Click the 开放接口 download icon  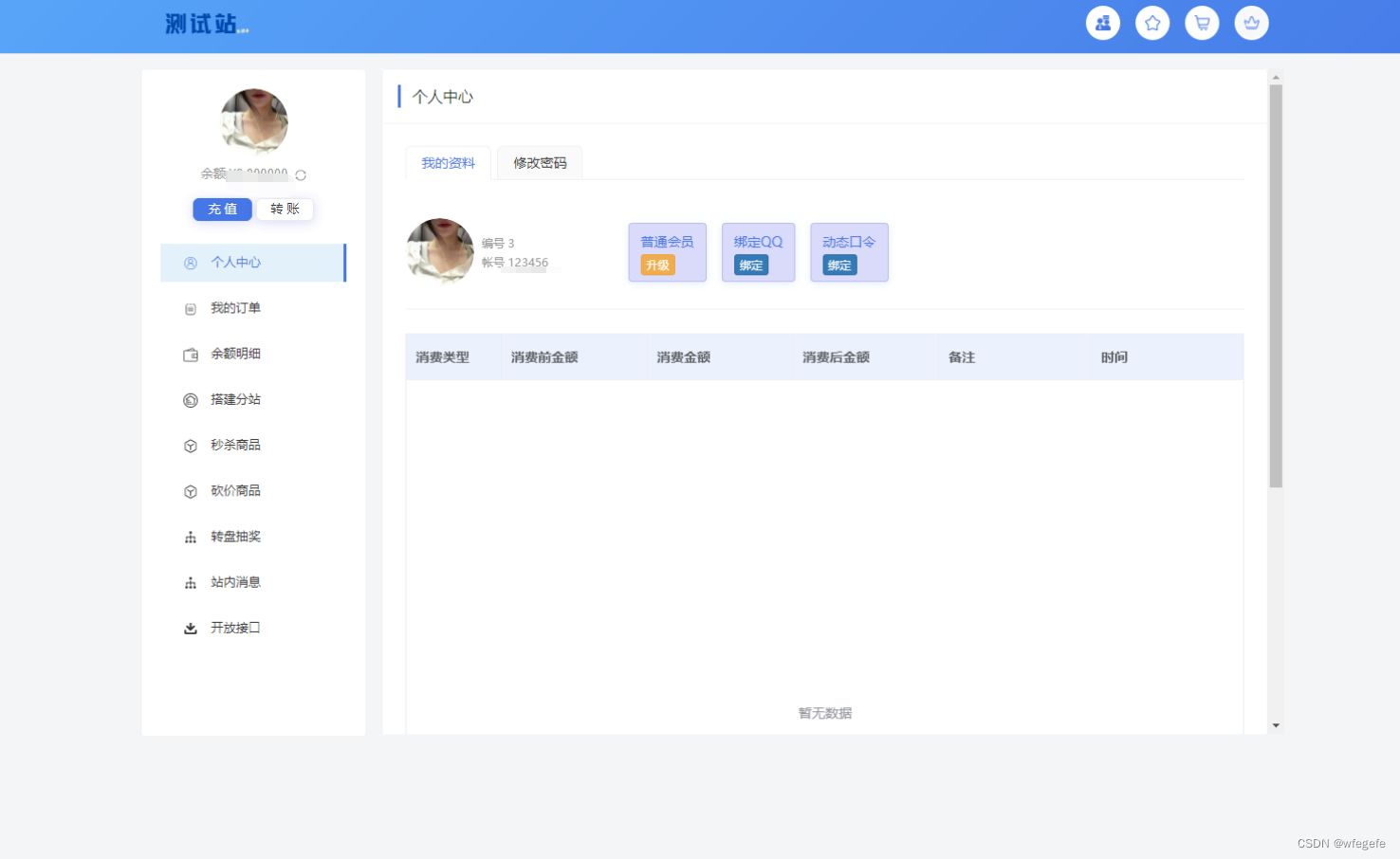[x=190, y=627]
